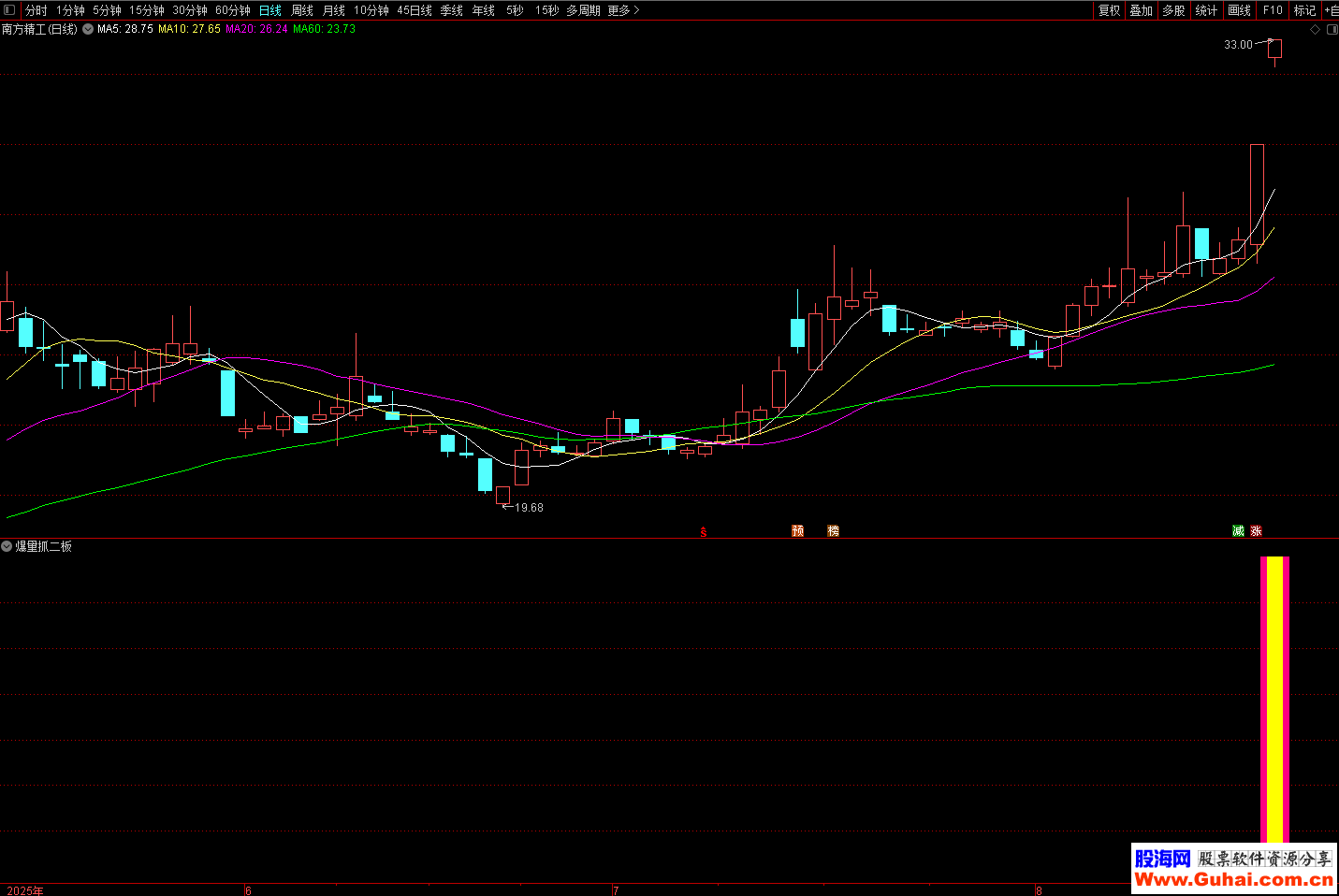The width and height of the screenshot is (1339, 896).
Task: Click the 33.00 high price label
Action: (1238, 45)
